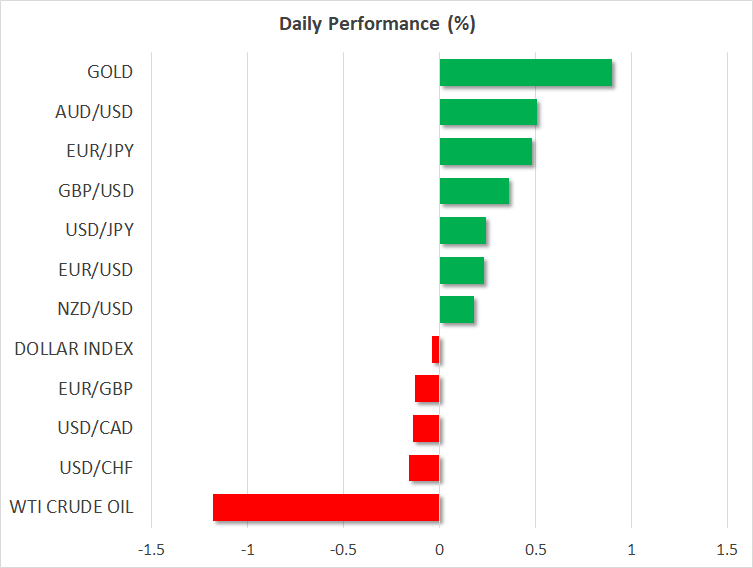The width and height of the screenshot is (753, 568).
Task: Click the WTI CRUDE OIL category label
Action: (70, 507)
